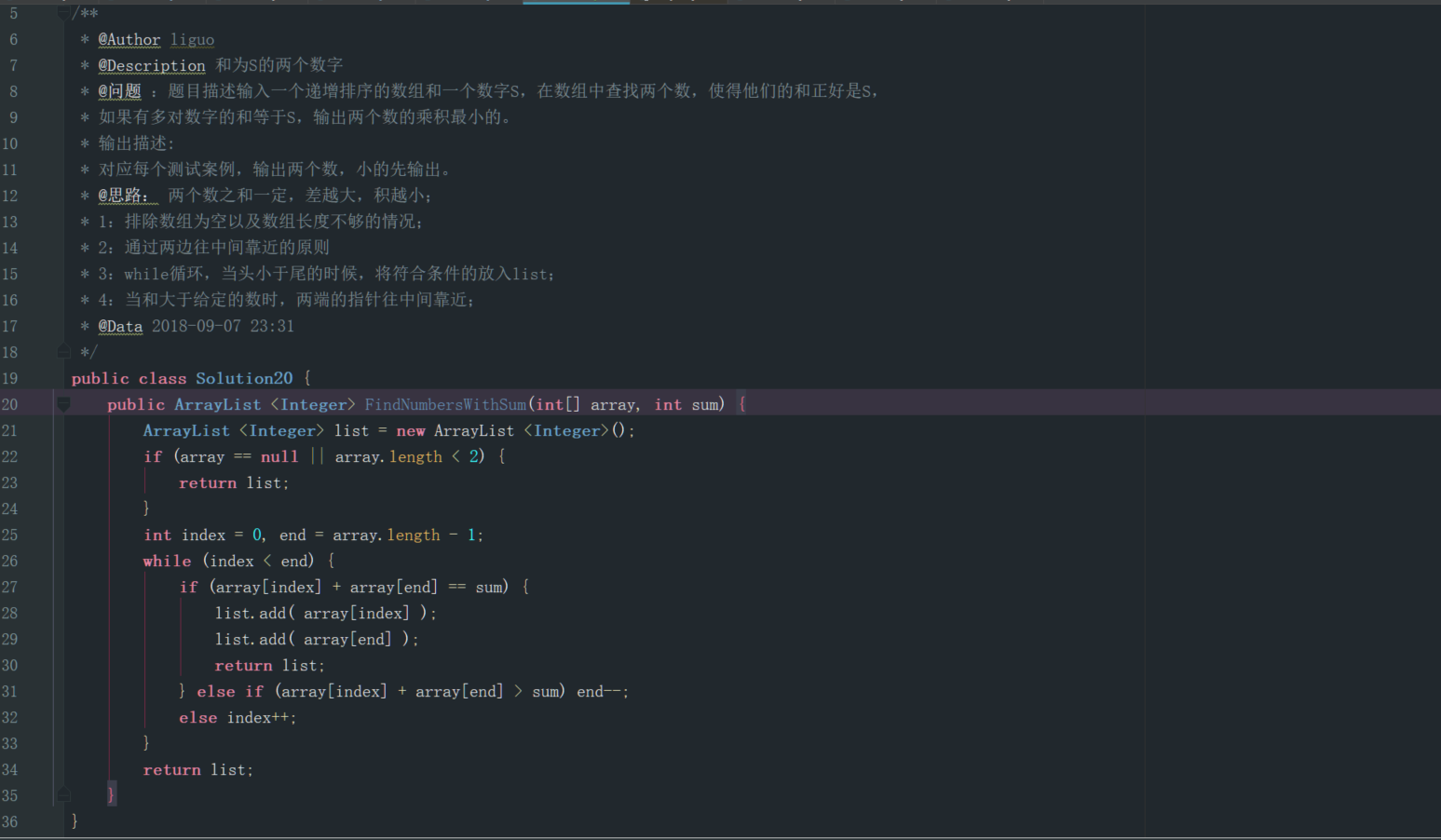Click the method name FindNumbersWithSum

coord(445,404)
